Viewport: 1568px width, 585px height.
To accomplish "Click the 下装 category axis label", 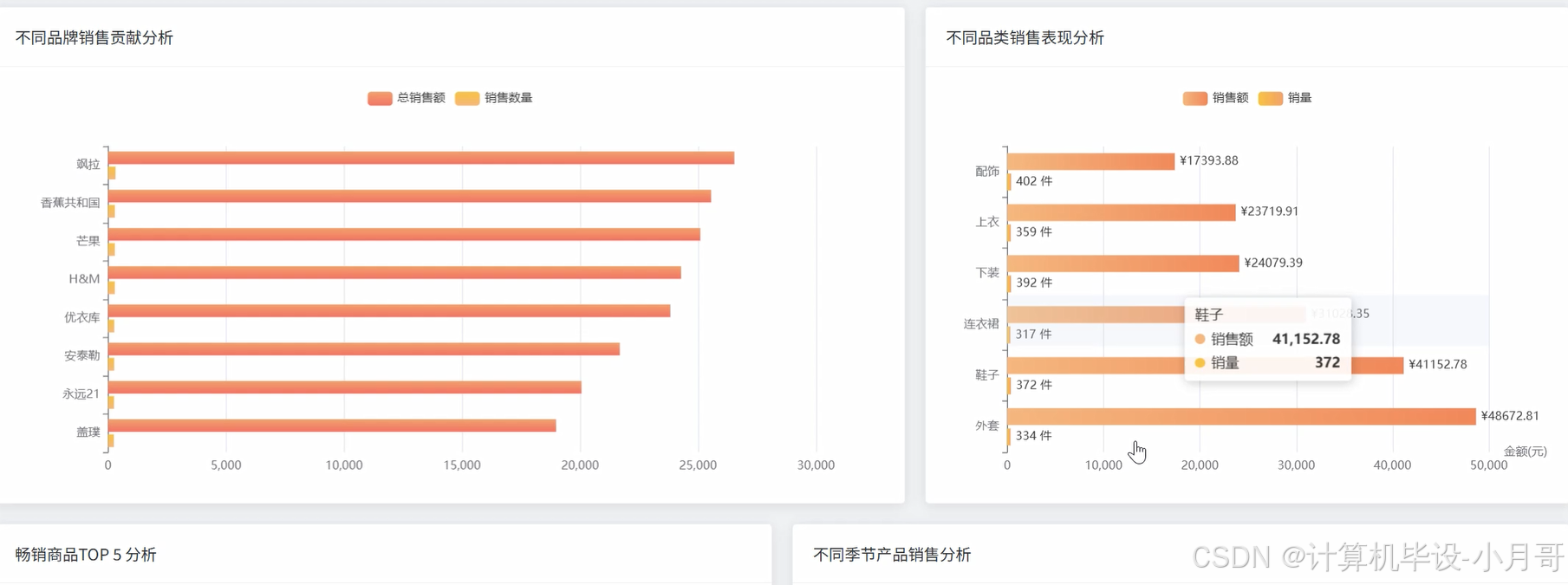I will [986, 272].
